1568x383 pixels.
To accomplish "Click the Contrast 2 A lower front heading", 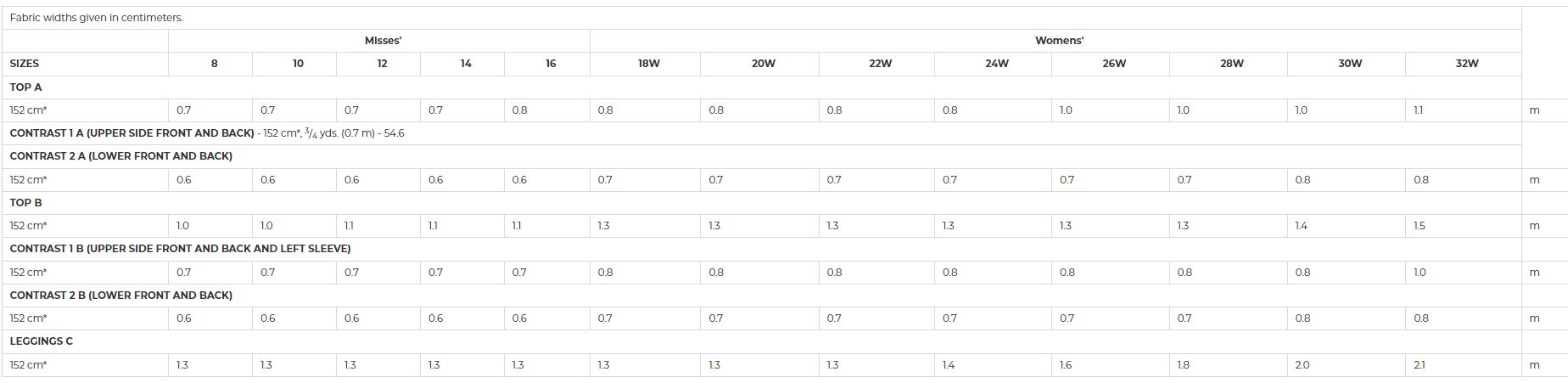I will pos(121,156).
